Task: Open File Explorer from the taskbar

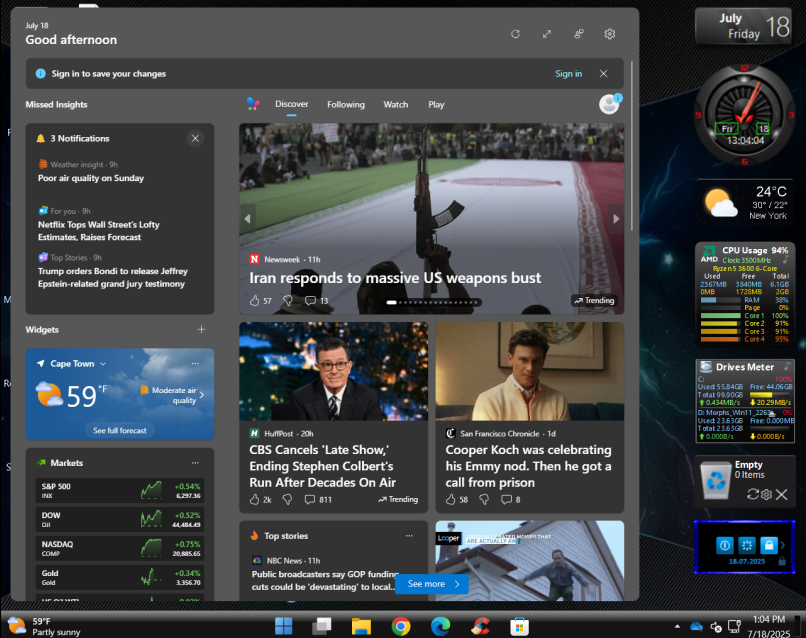Action: pyautogui.click(x=361, y=626)
